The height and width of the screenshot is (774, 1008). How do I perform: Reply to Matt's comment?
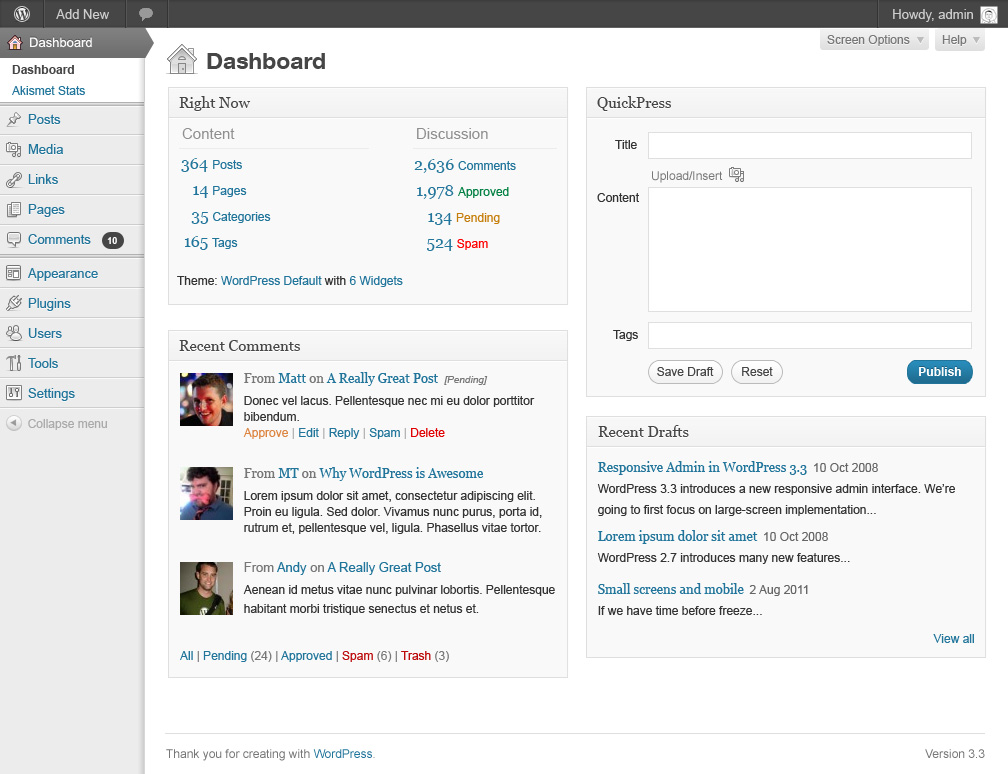coord(344,433)
